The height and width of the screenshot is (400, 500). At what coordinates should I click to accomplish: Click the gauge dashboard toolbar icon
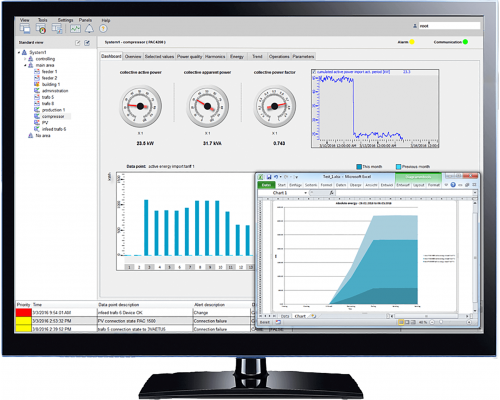[41, 29]
